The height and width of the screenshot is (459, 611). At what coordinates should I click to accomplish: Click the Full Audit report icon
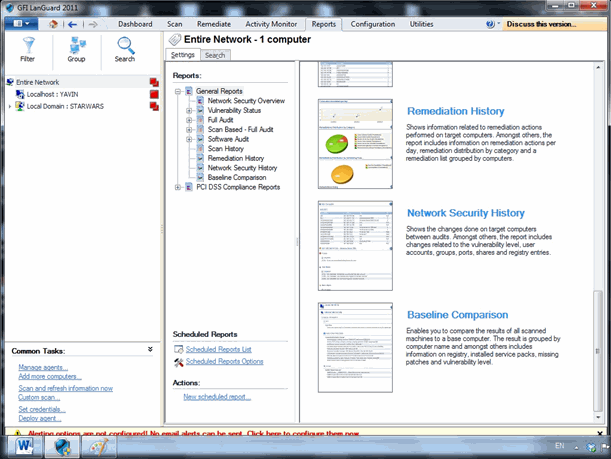[200, 120]
